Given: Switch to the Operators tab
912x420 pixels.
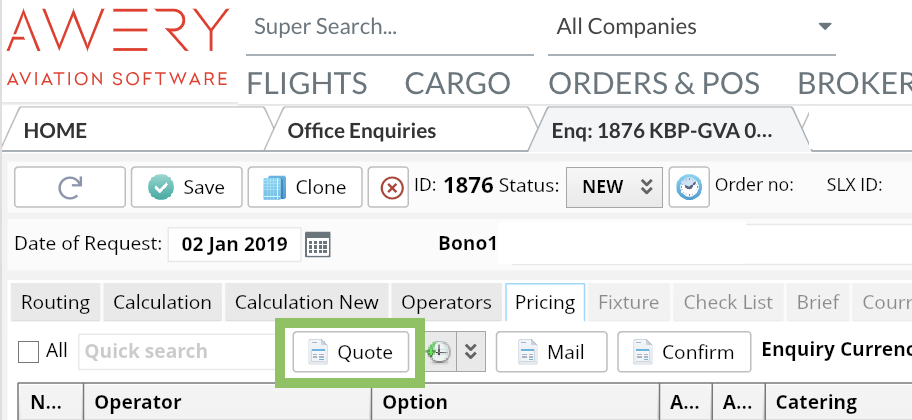Looking at the screenshot, I should click(x=446, y=302).
